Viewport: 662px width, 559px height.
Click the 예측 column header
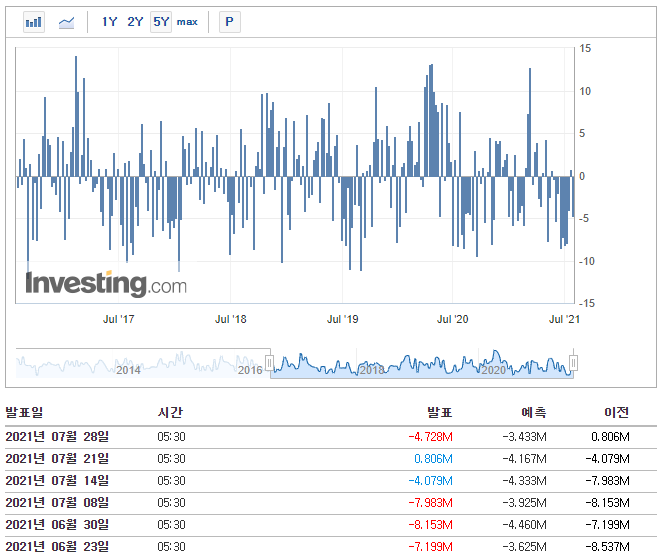[x=534, y=412]
